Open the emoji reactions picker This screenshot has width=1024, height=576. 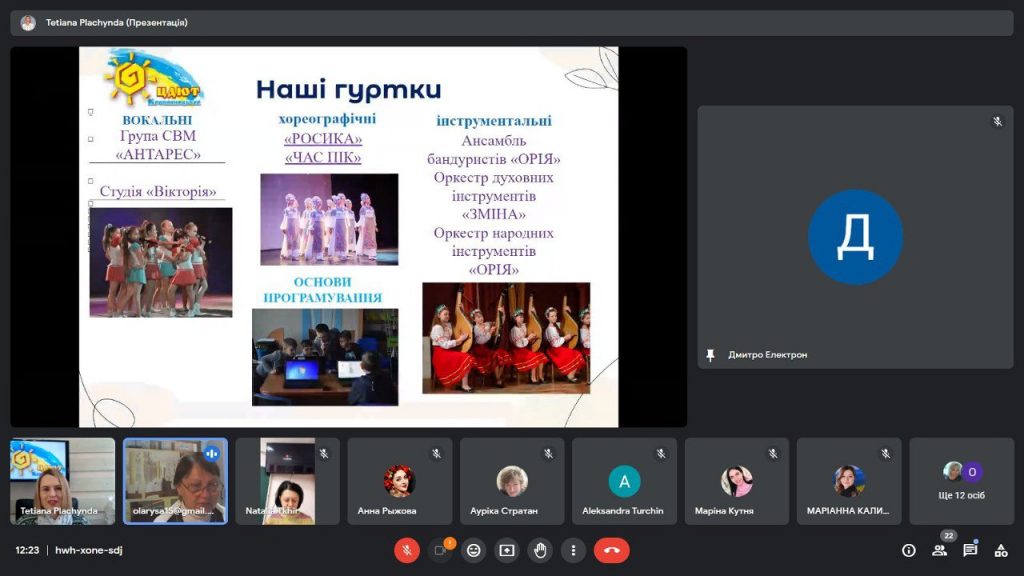(x=474, y=550)
